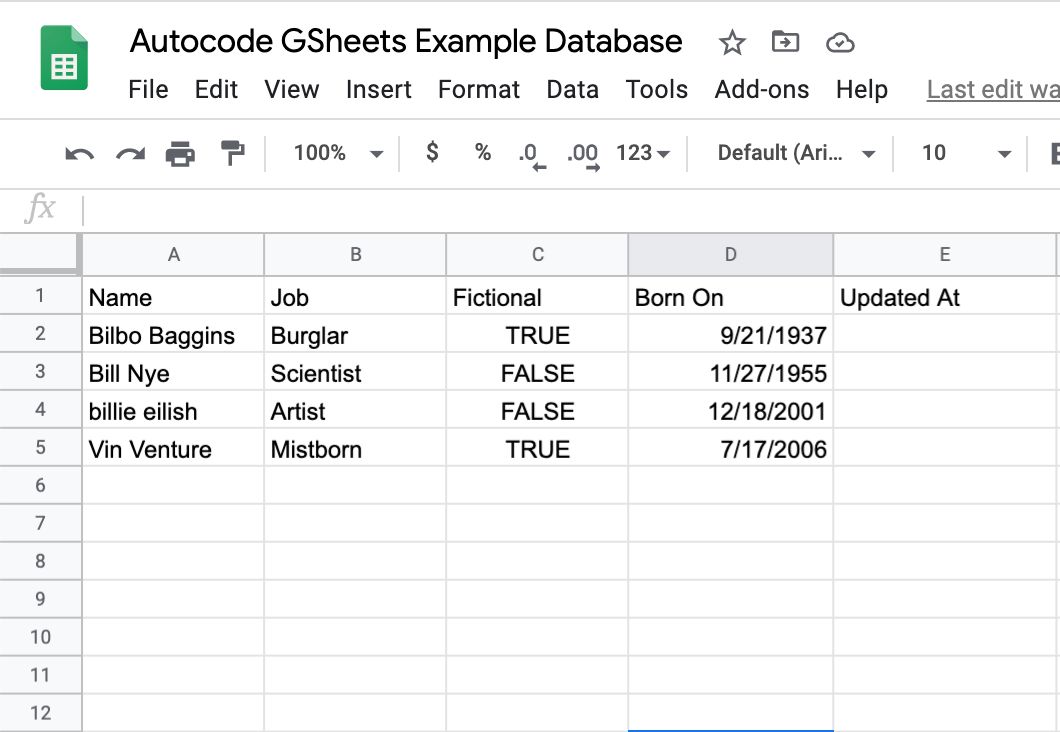Star this spreadsheet
The height and width of the screenshot is (732, 1060).
tap(732, 42)
